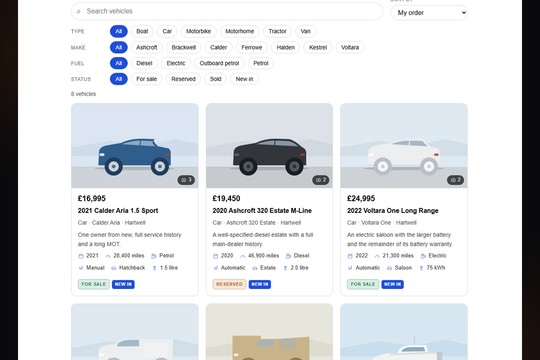Click photo count badge on Ashcroft Estate
540x360 pixels.
pyautogui.click(x=321, y=180)
